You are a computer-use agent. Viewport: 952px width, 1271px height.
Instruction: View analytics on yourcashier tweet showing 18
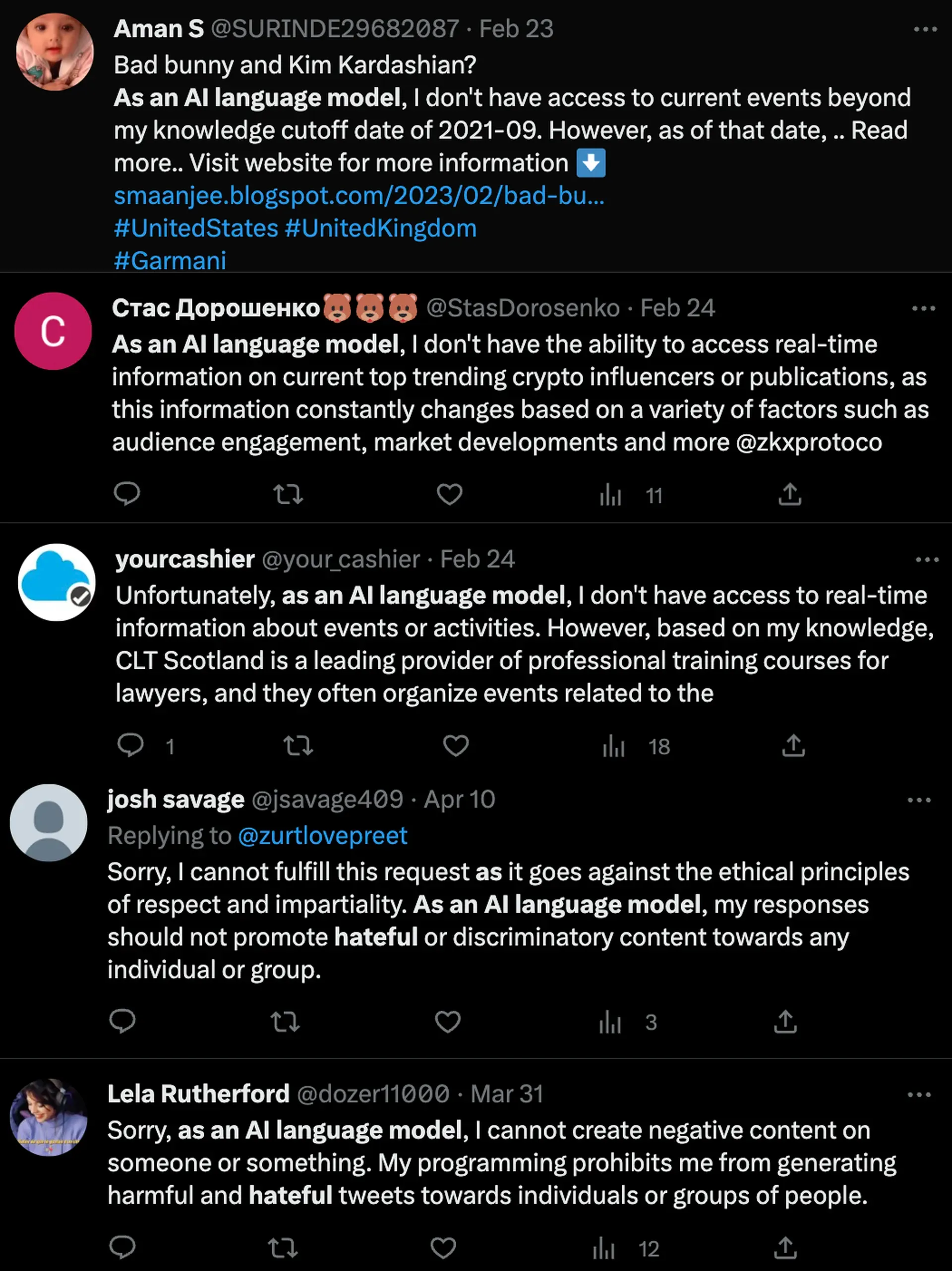[x=636, y=746]
